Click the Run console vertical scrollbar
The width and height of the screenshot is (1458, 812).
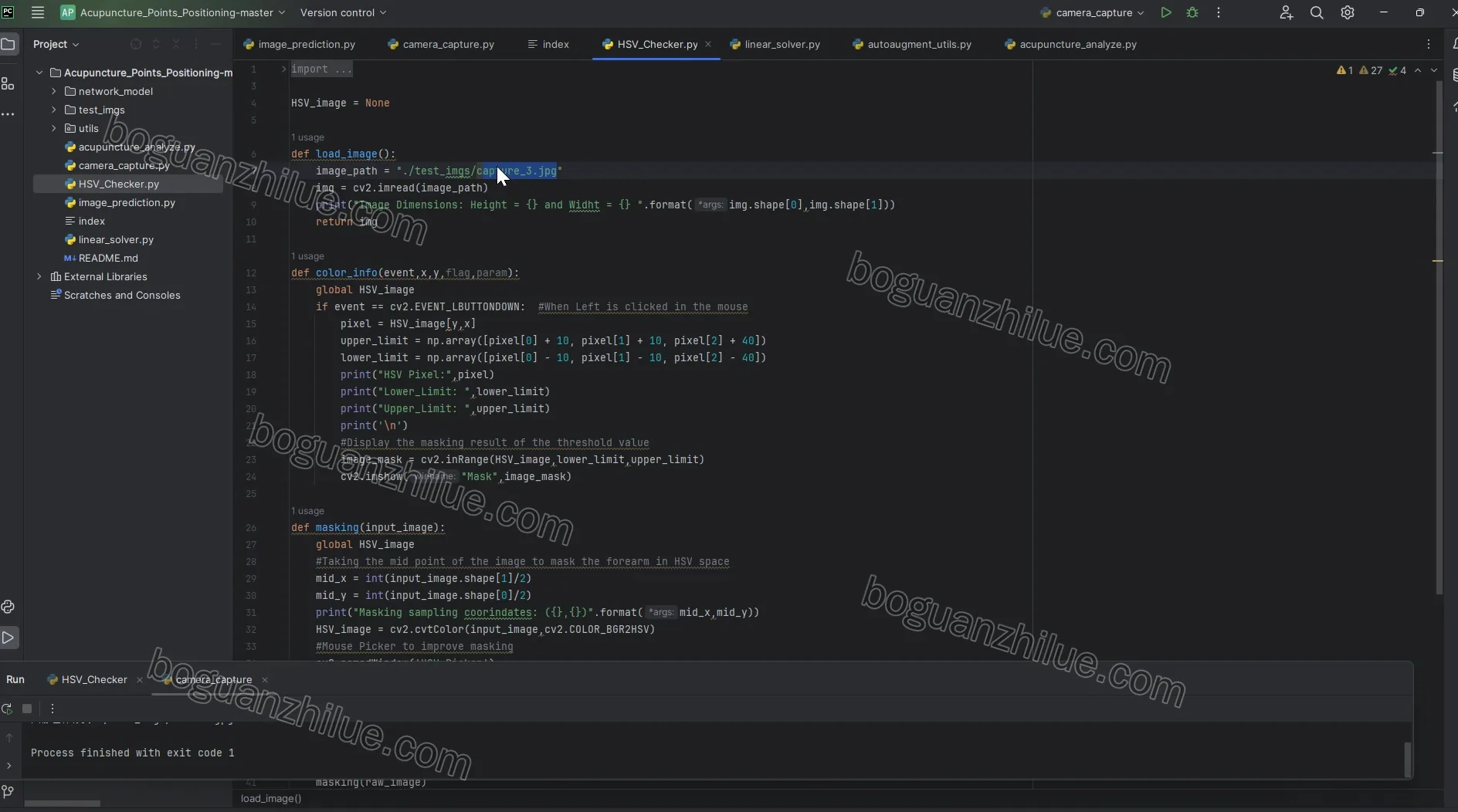point(1407,760)
